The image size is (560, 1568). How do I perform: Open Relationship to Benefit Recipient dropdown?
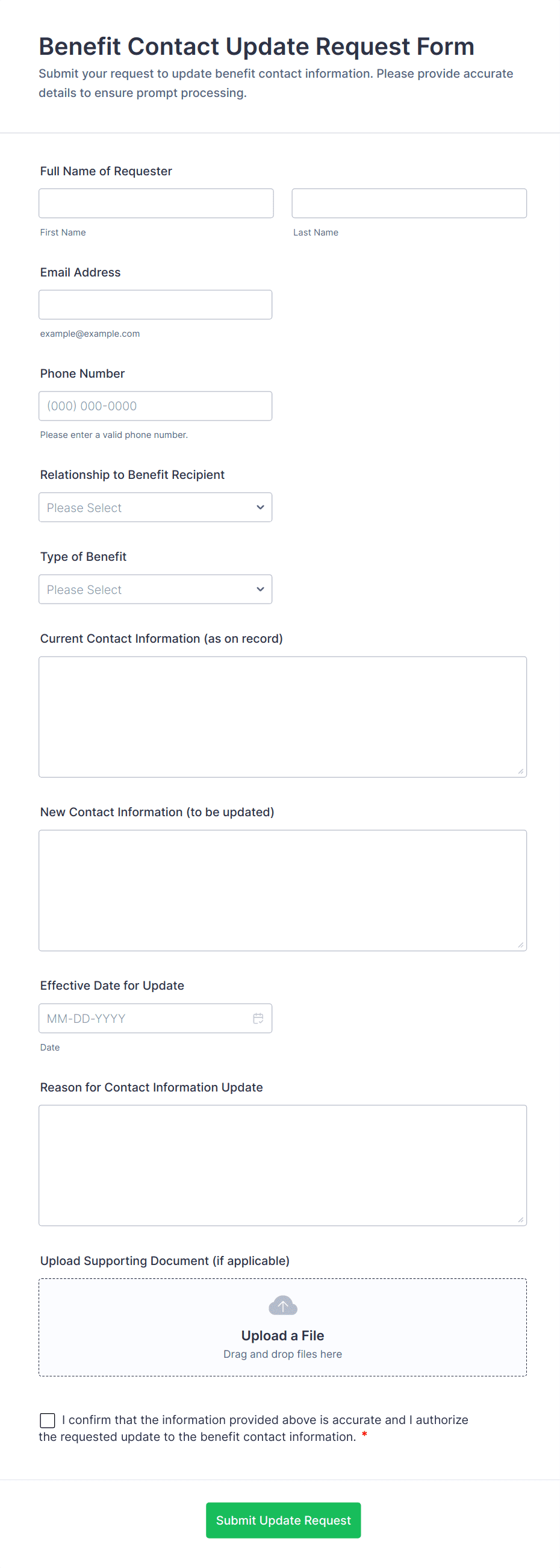point(155,507)
